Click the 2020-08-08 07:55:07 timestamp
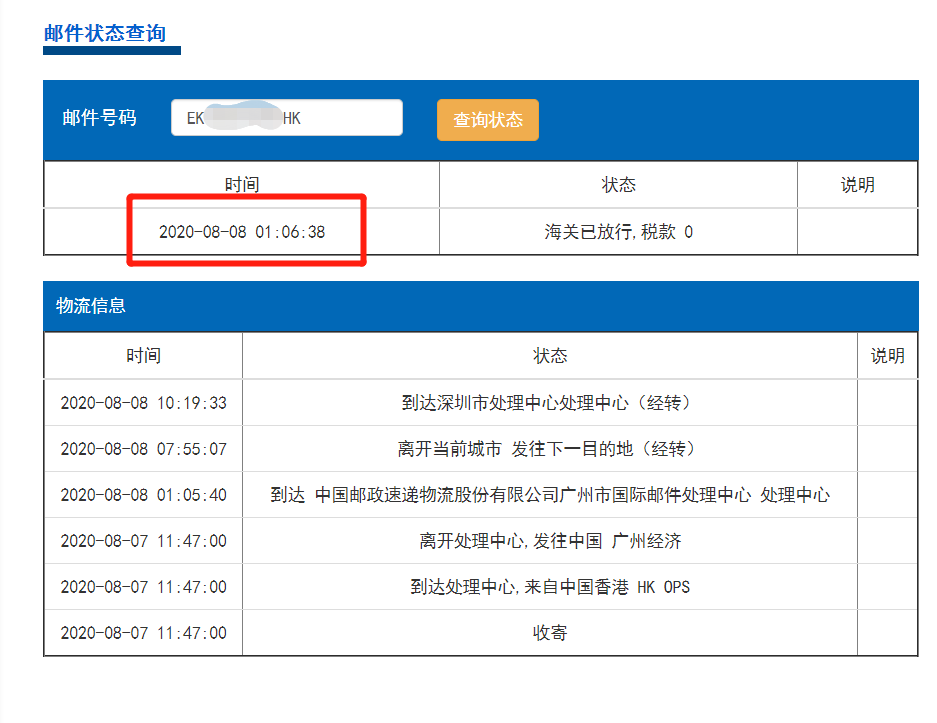This screenshot has width=937, height=723. pyautogui.click(x=143, y=449)
